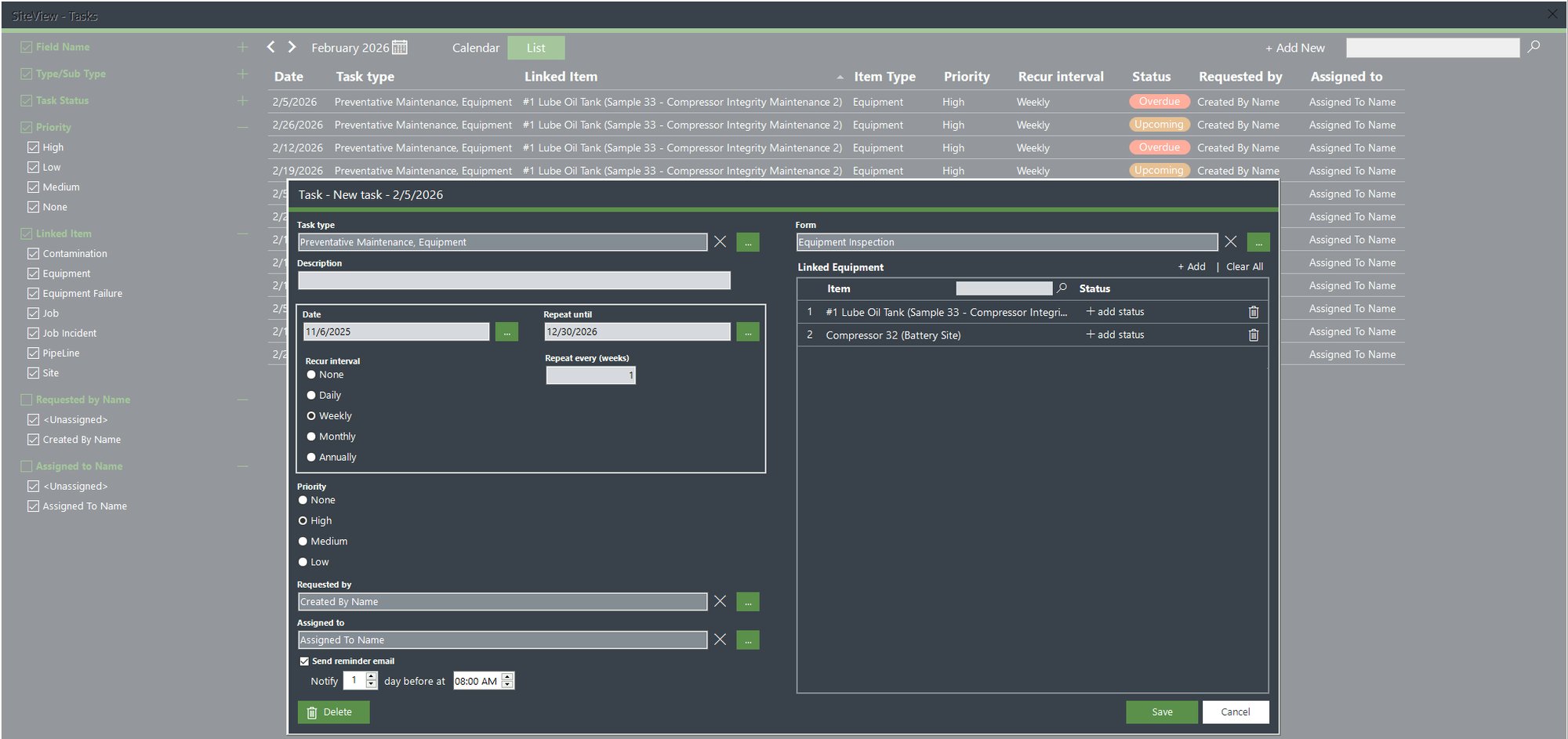Collapse the Linked Item filter section
1568x739 pixels.
pyautogui.click(x=242, y=233)
